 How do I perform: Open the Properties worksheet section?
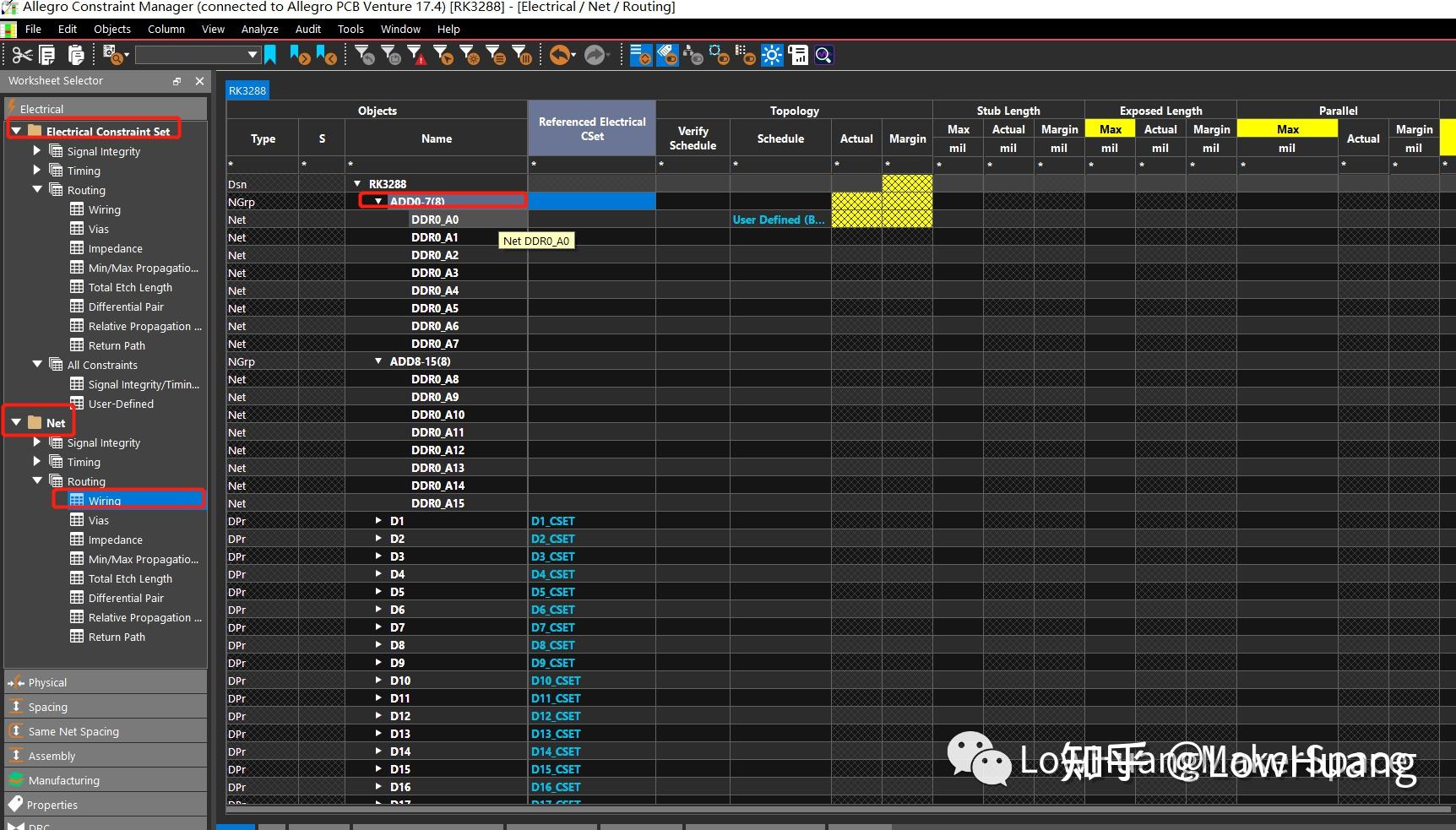pos(52,805)
